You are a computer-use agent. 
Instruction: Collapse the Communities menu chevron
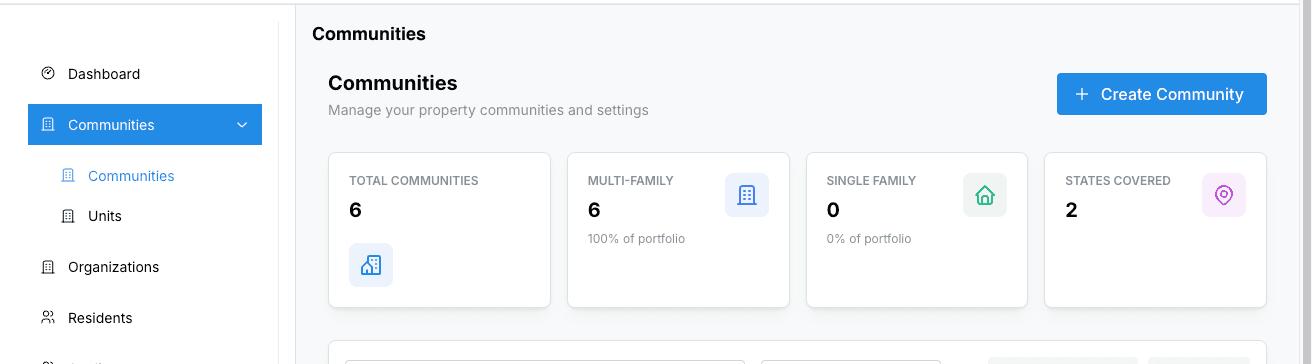coord(241,125)
